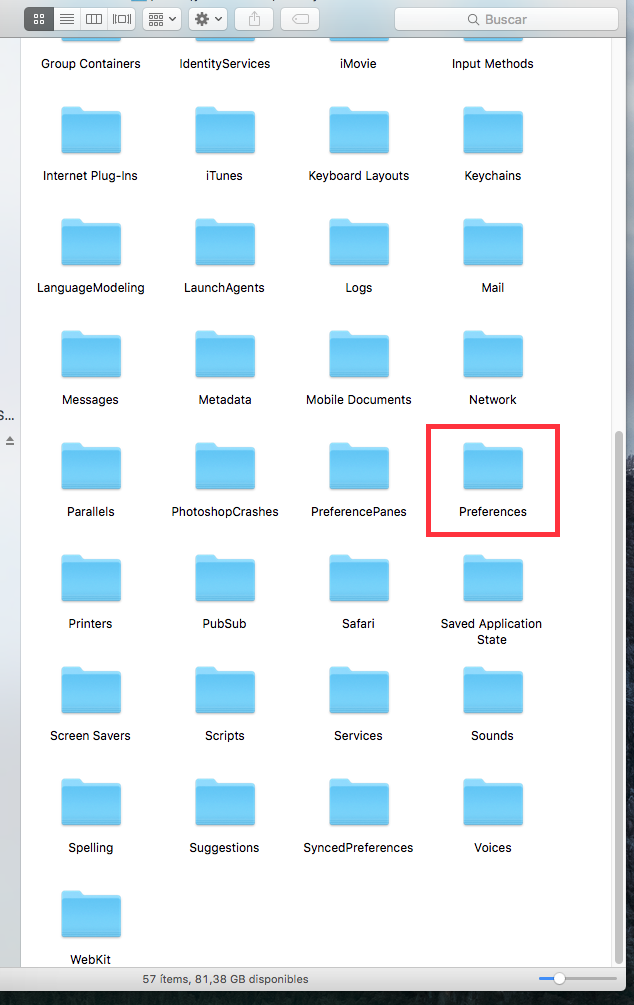Switch to column view mode

point(93,19)
